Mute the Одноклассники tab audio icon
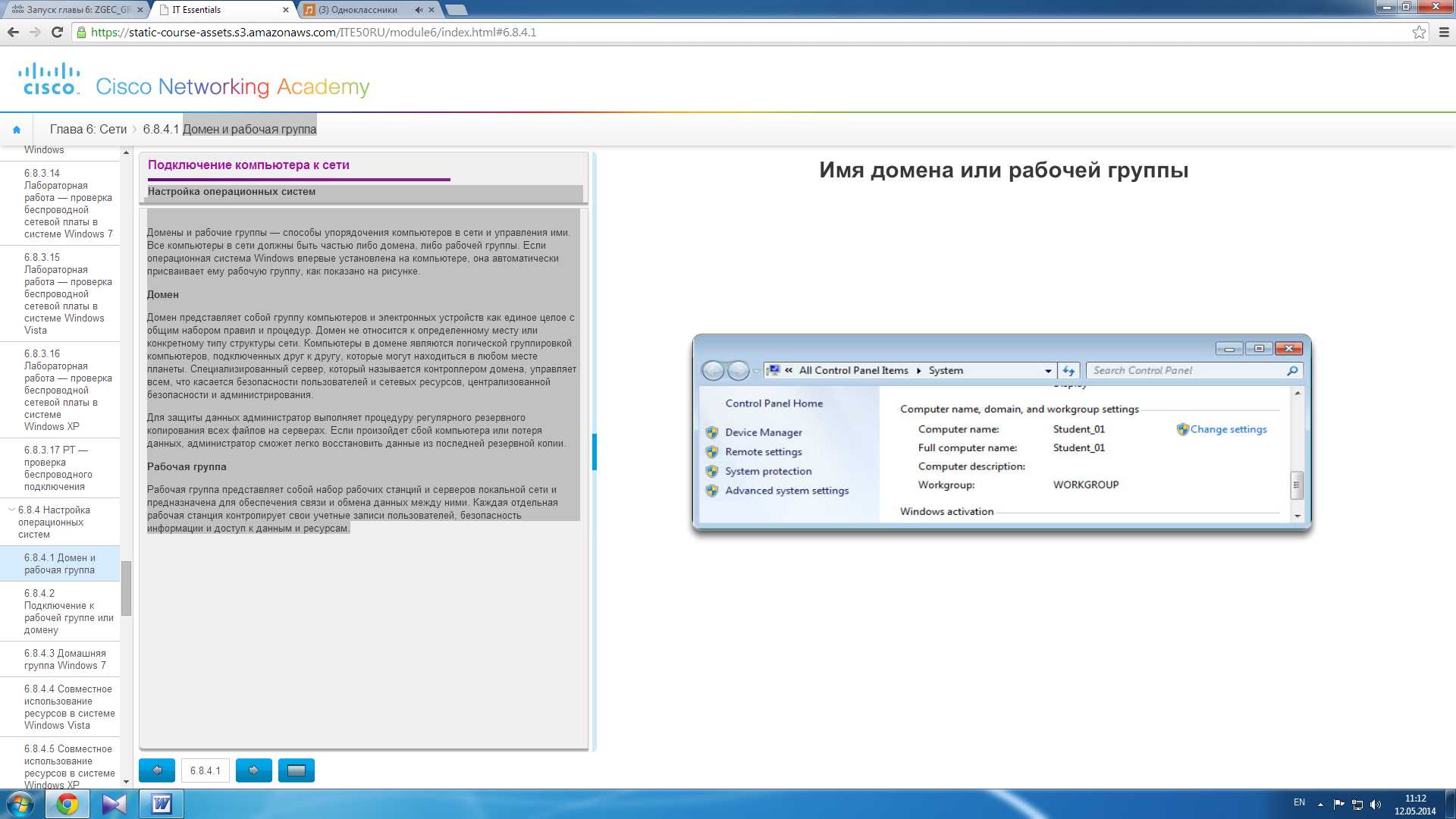1456x819 pixels. pyautogui.click(x=419, y=10)
